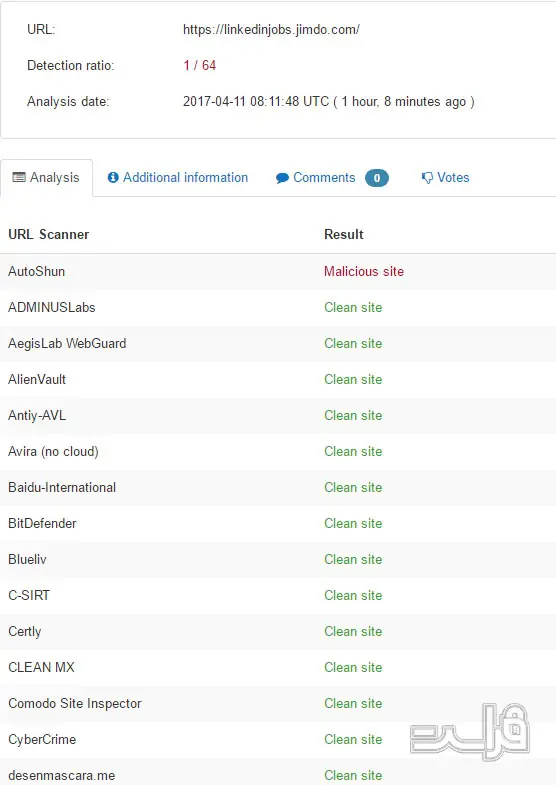Click Clean site result for Antiy-AVL

click(353, 416)
